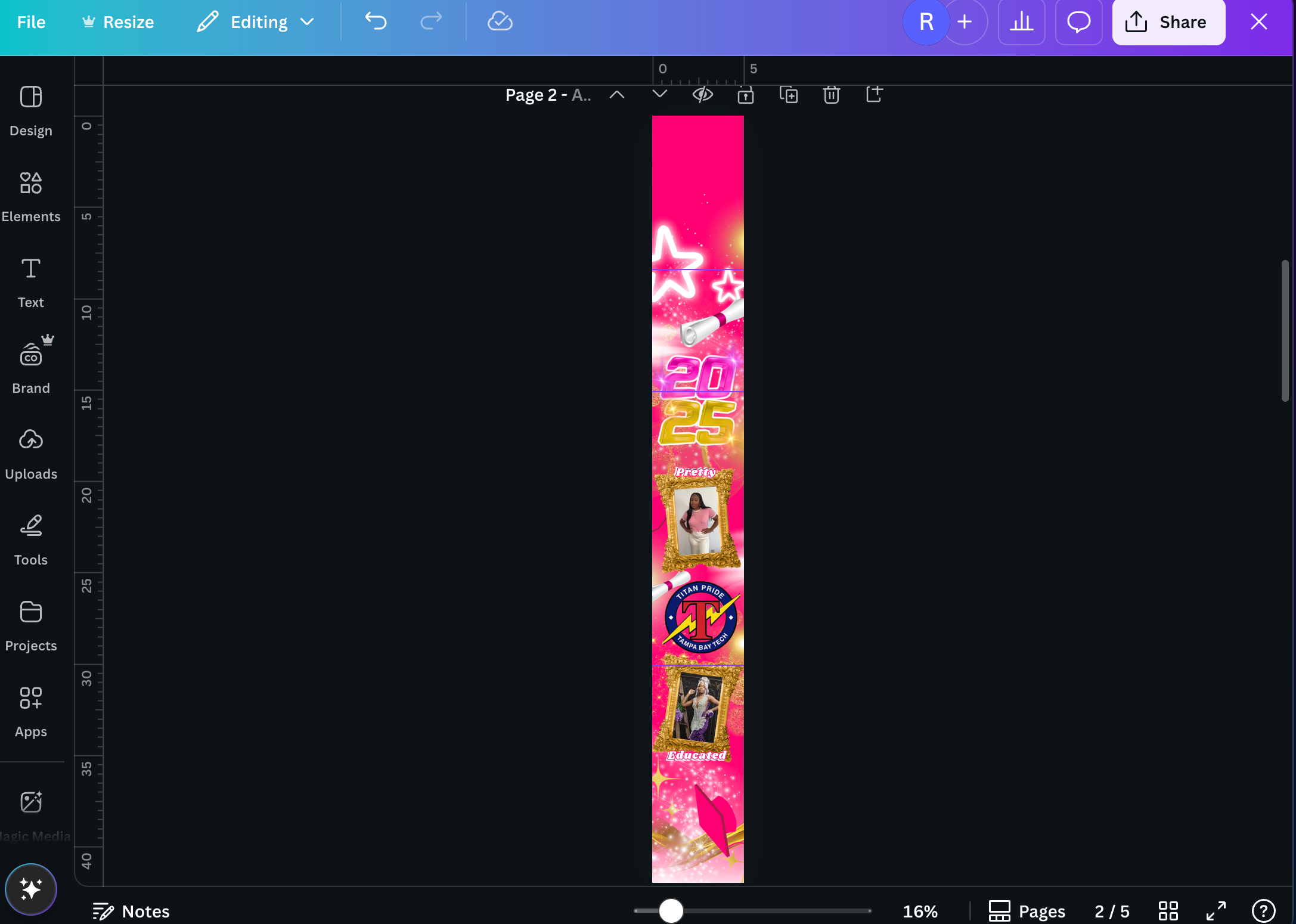Image resolution: width=1296 pixels, height=924 pixels.
Task: Click the undo arrow
Action: [x=376, y=22]
